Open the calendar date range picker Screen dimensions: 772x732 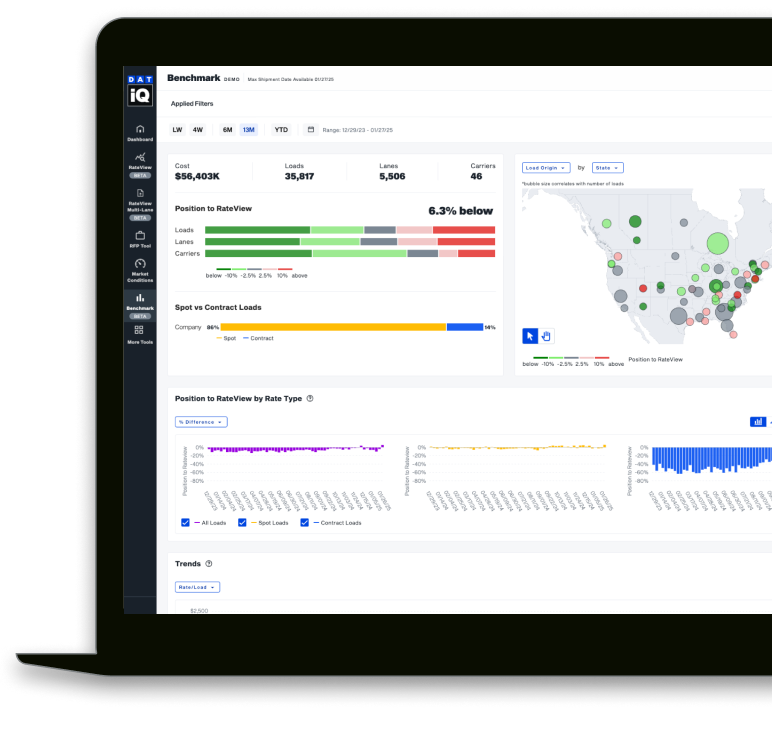311,129
